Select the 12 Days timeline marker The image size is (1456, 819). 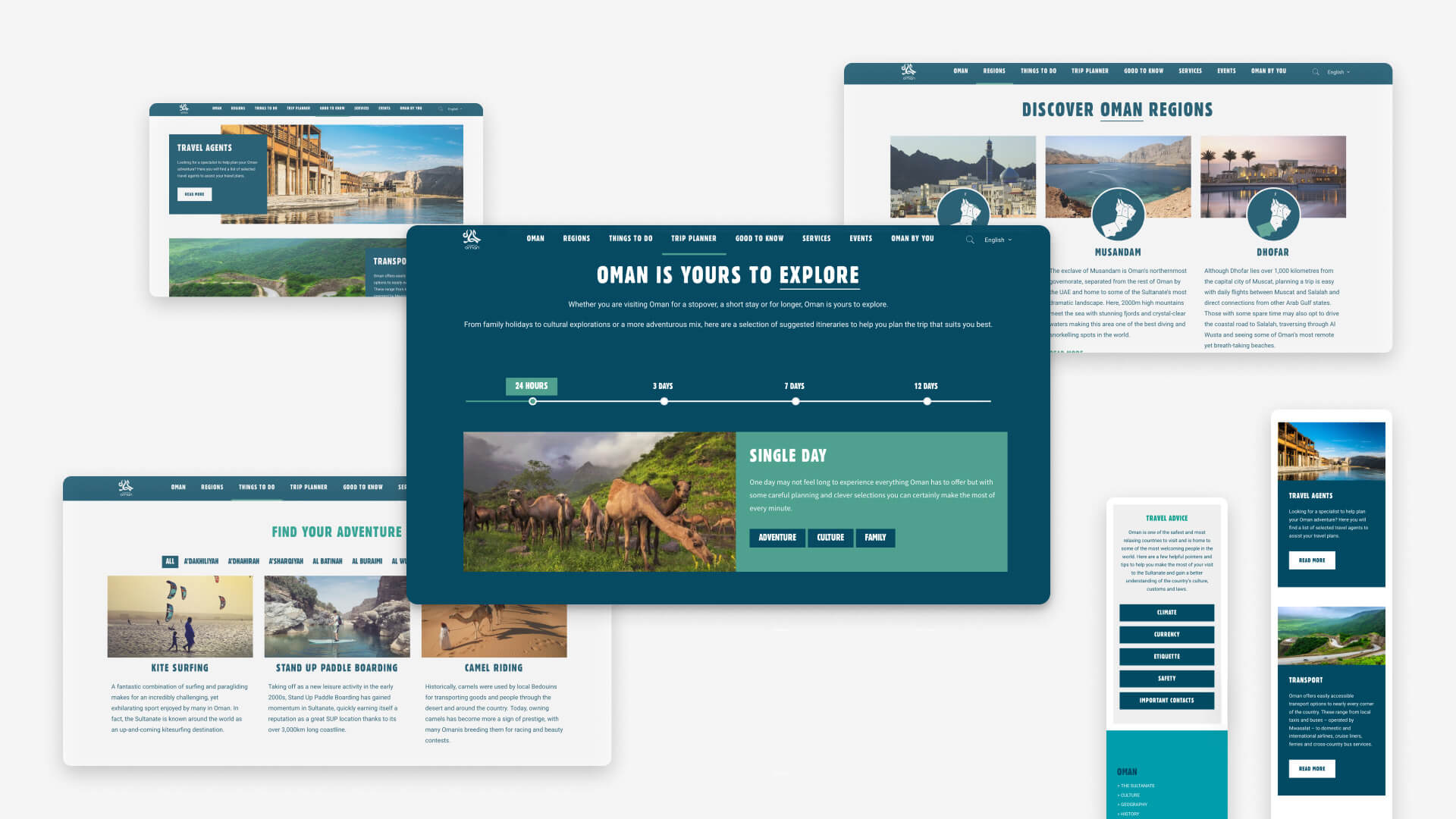coord(927,401)
